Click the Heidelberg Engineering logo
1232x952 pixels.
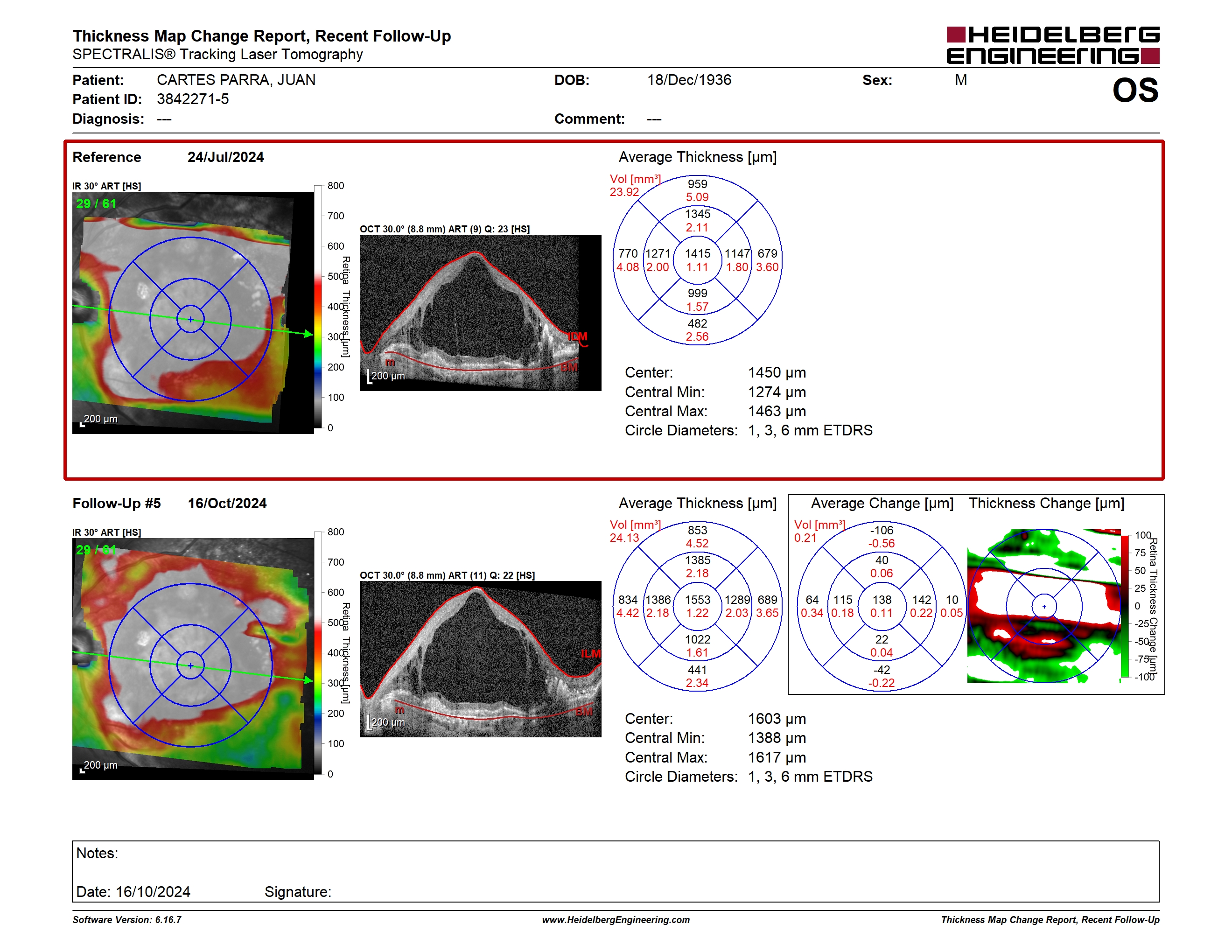click(x=1053, y=45)
